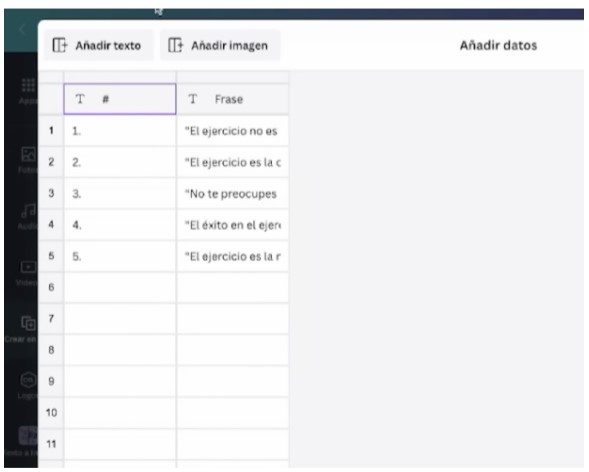This screenshot has height=472, width=589.
Task: Open the Apps grid icon in sidebar
Action: (28, 86)
